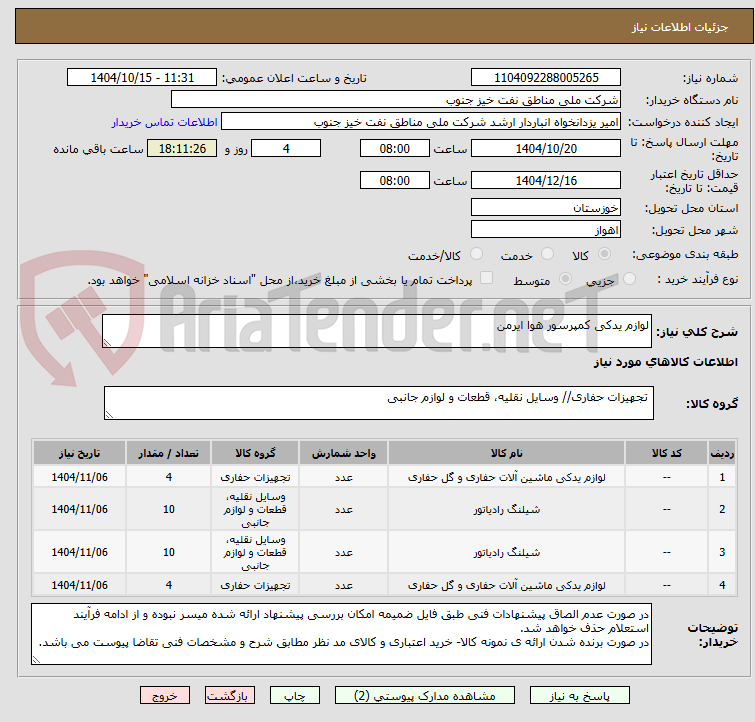
Task: Click quantity 10 in row 2
Action: click(x=169, y=509)
